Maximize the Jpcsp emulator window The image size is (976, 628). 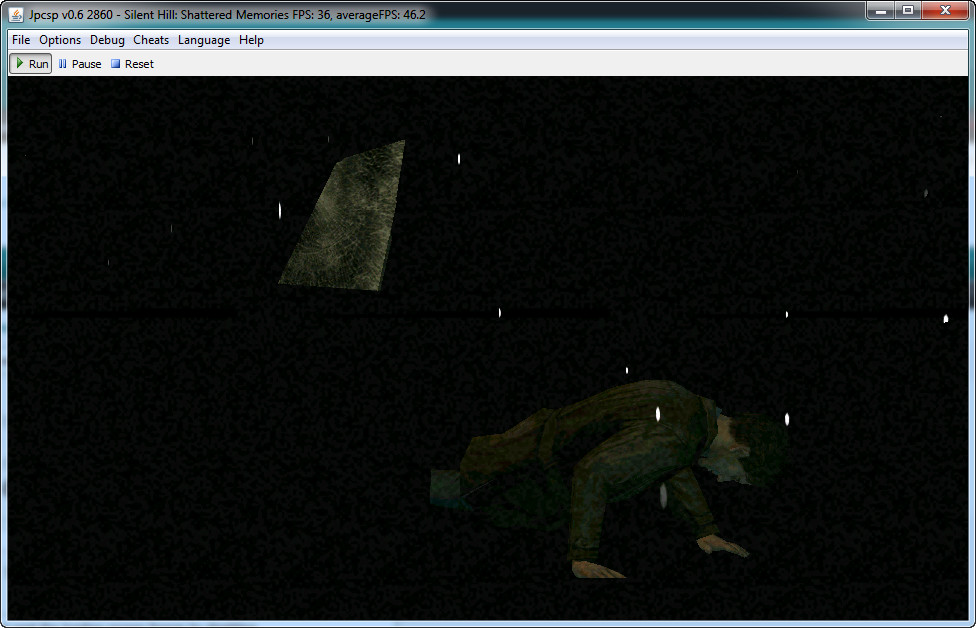click(x=908, y=11)
